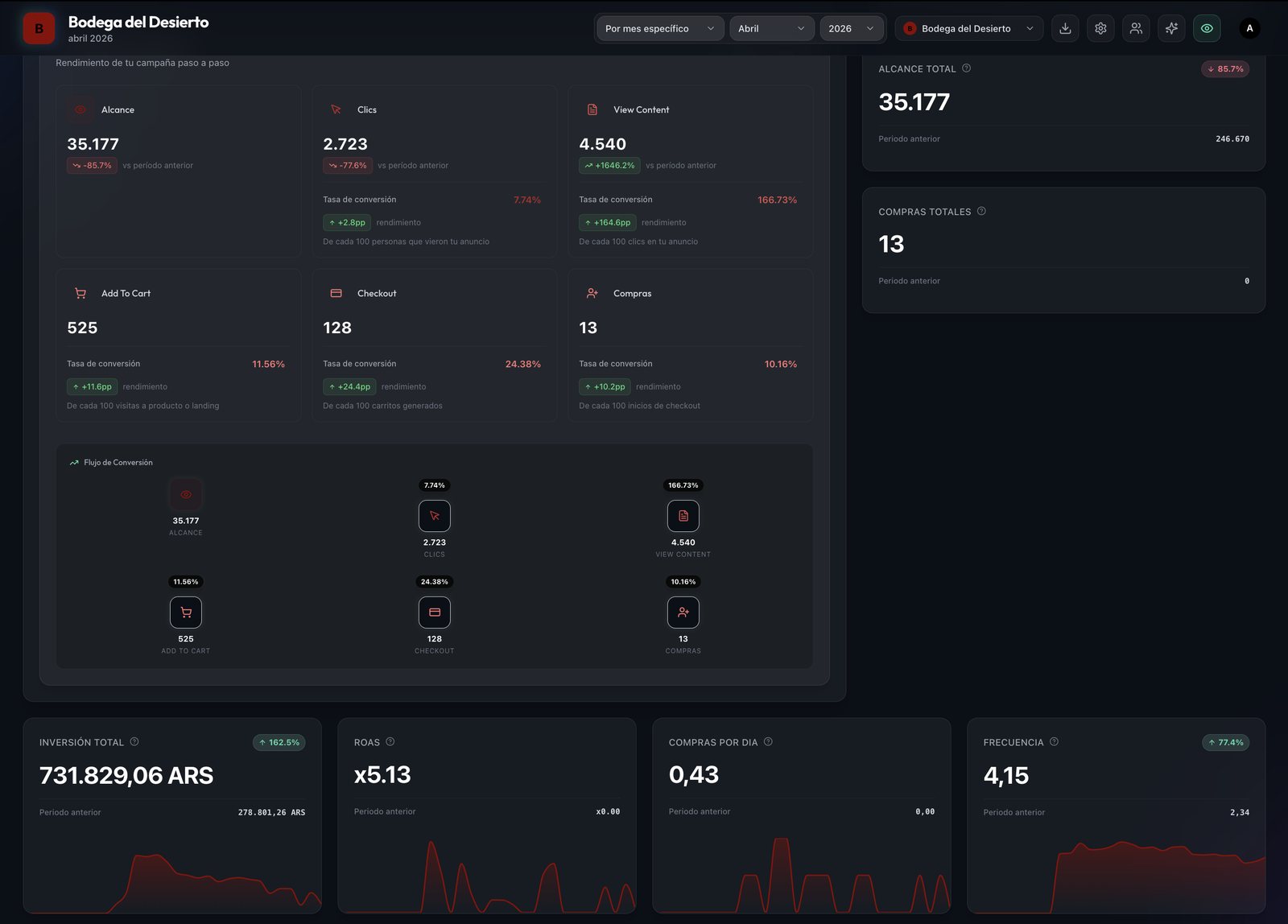Click the +164.6pp rendimiento badge
The height and width of the screenshot is (924, 1288).
tap(608, 223)
